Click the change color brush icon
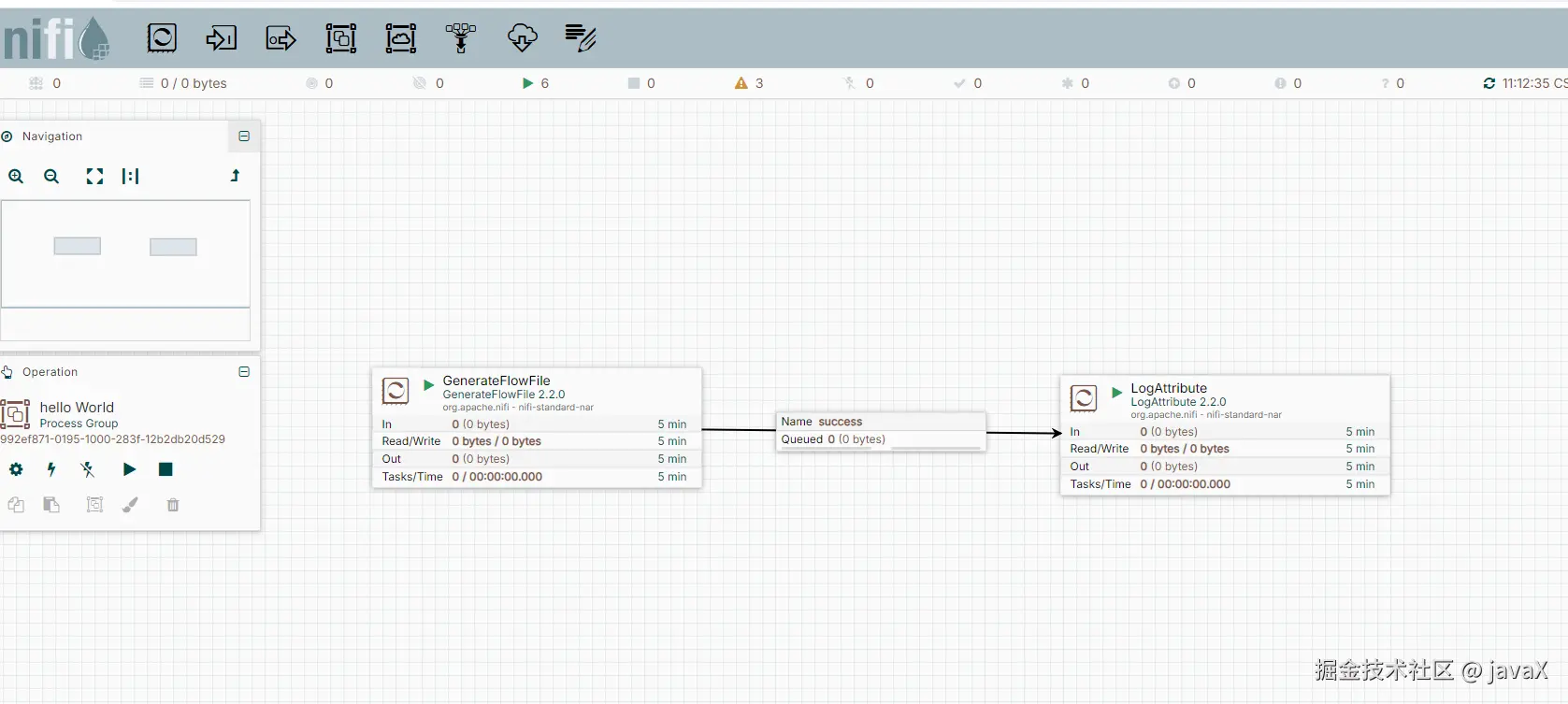The image size is (1568, 704). (130, 505)
